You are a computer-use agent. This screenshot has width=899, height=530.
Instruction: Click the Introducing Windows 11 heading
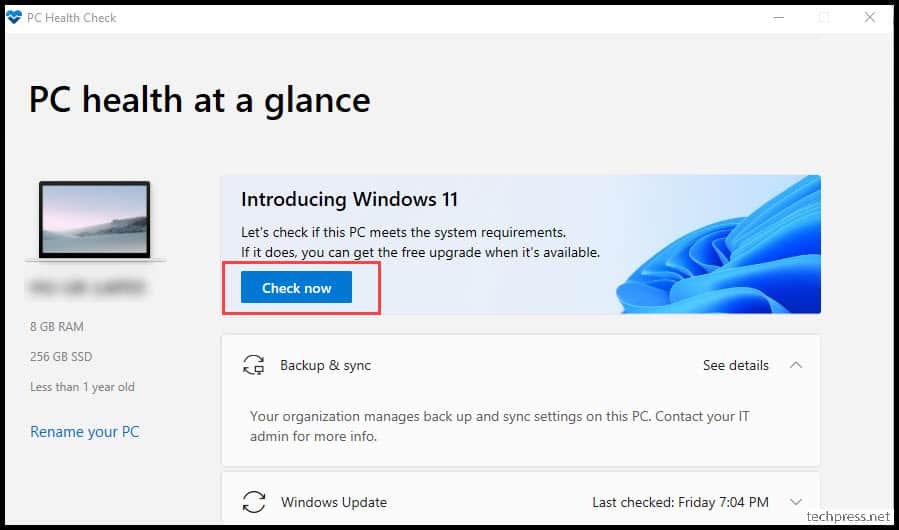pos(349,200)
